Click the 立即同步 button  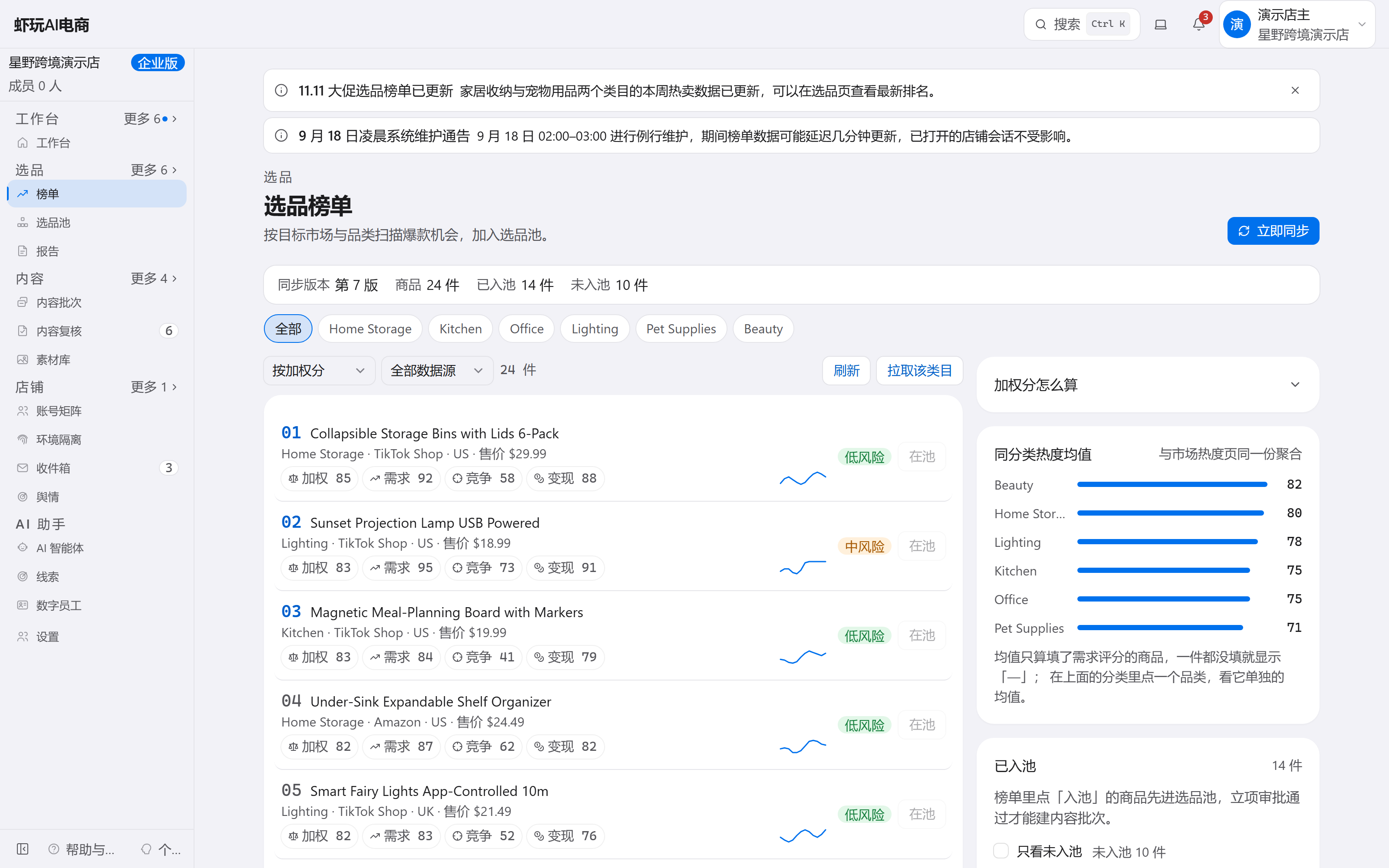(1273, 231)
